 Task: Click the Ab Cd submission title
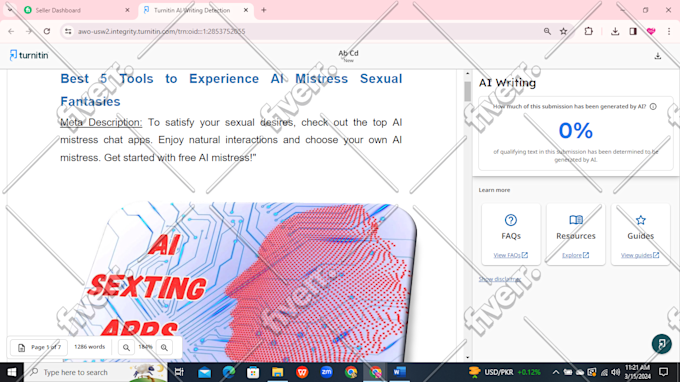point(348,53)
